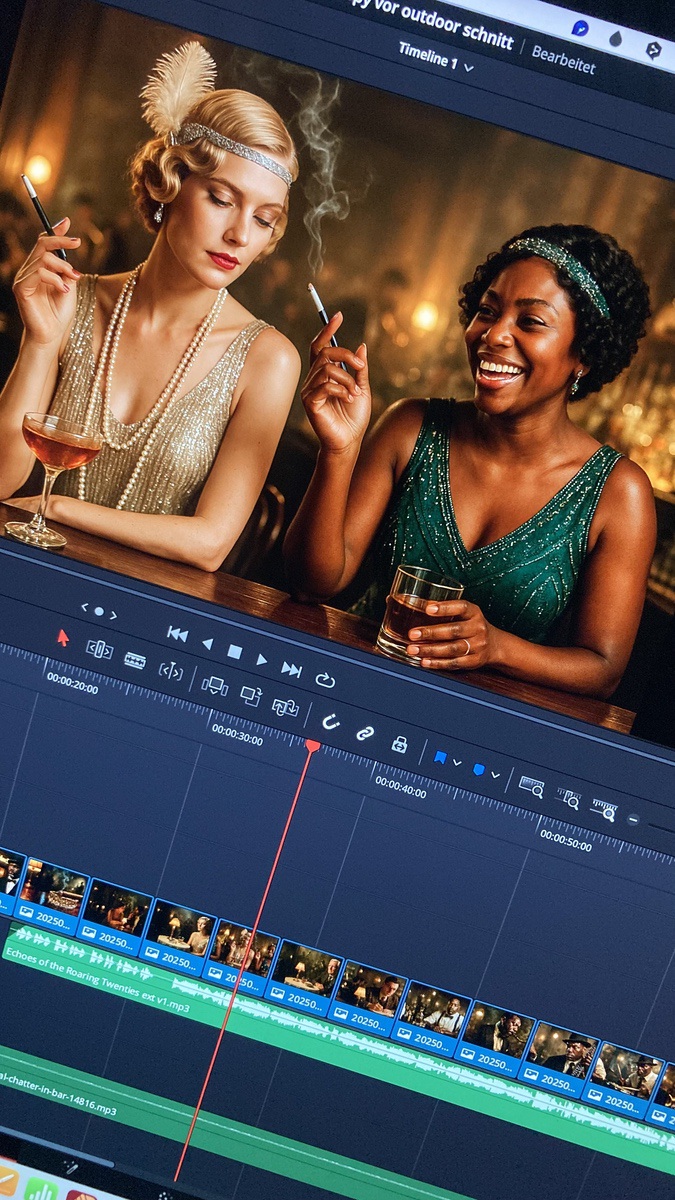This screenshot has height=1200, width=675.
Task: Select clip showing man in suspenders
Action: pyautogui.click(x=433, y=1017)
